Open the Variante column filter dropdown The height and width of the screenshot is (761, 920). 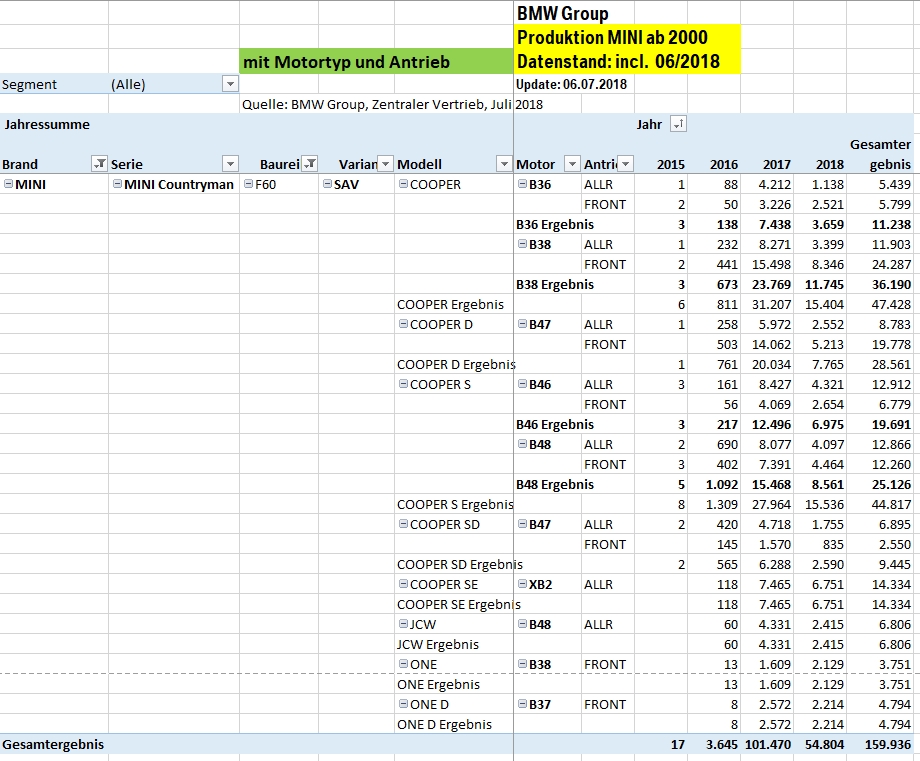385,164
